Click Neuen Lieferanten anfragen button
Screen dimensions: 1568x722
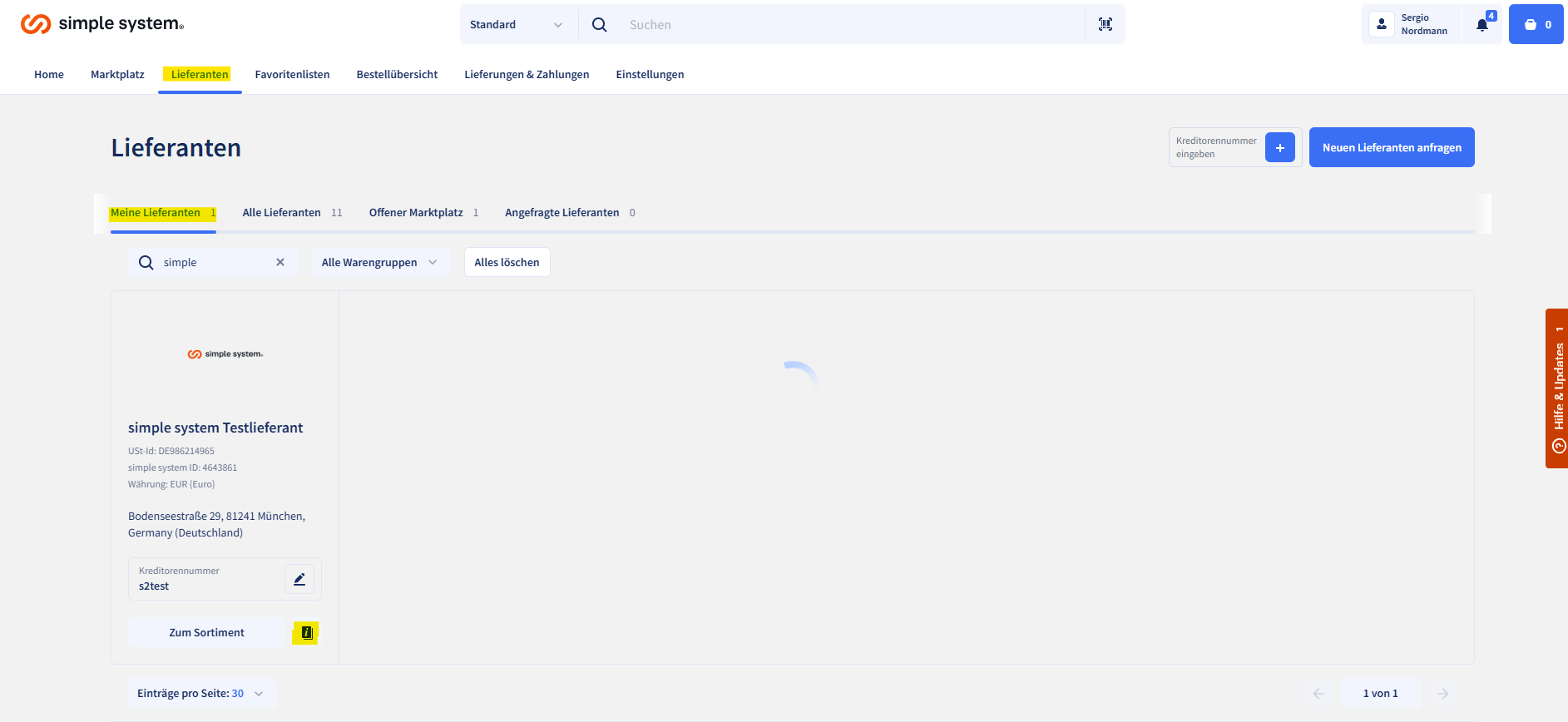[x=1391, y=148]
